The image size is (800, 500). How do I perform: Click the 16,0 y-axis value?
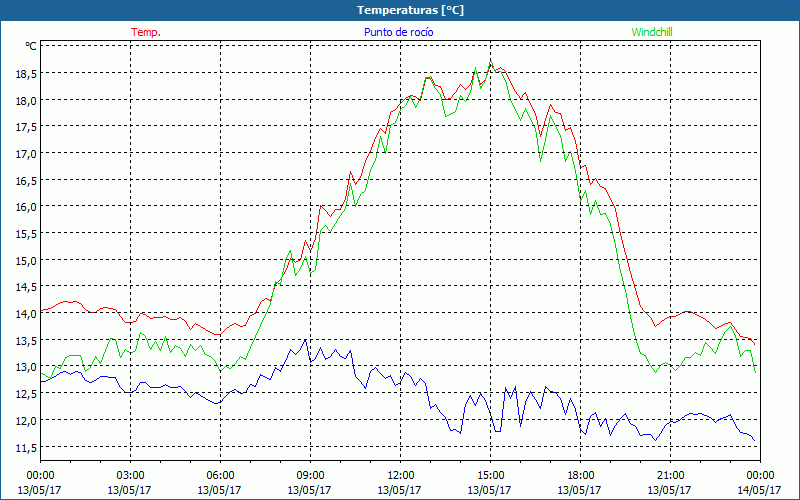pos(27,207)
